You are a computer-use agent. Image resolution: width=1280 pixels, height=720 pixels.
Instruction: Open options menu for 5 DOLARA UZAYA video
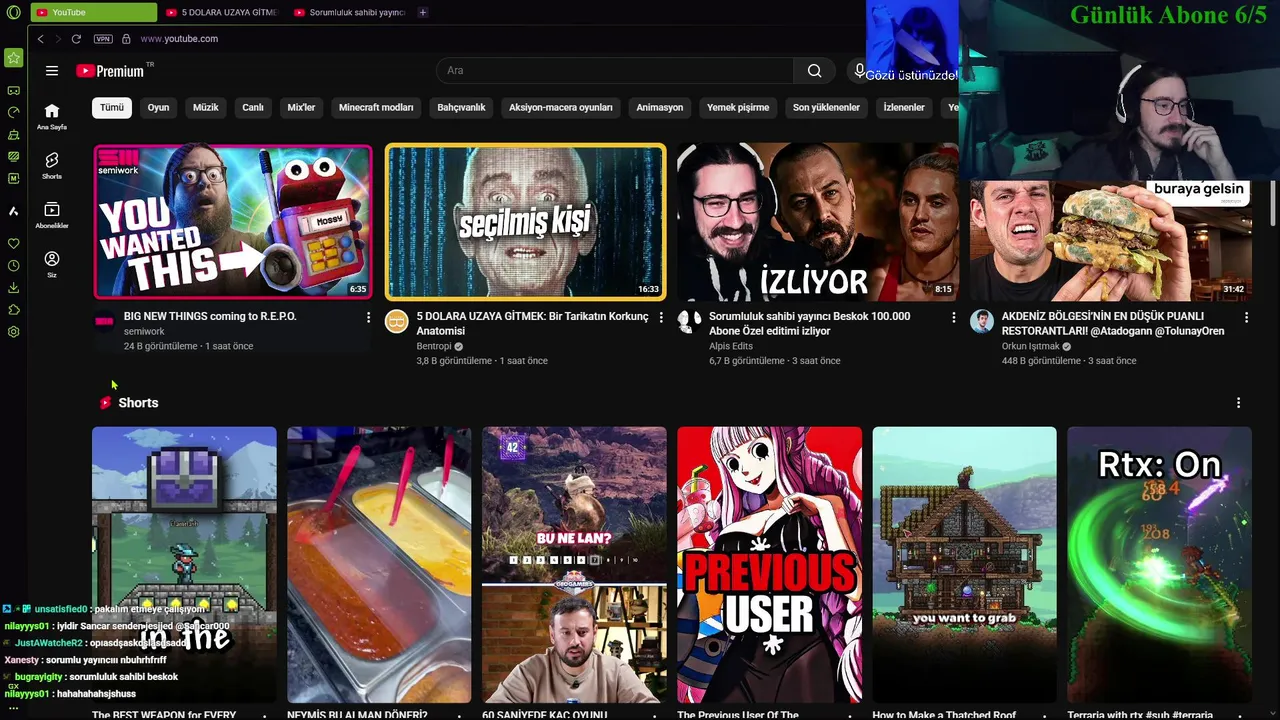click(661, 317)
